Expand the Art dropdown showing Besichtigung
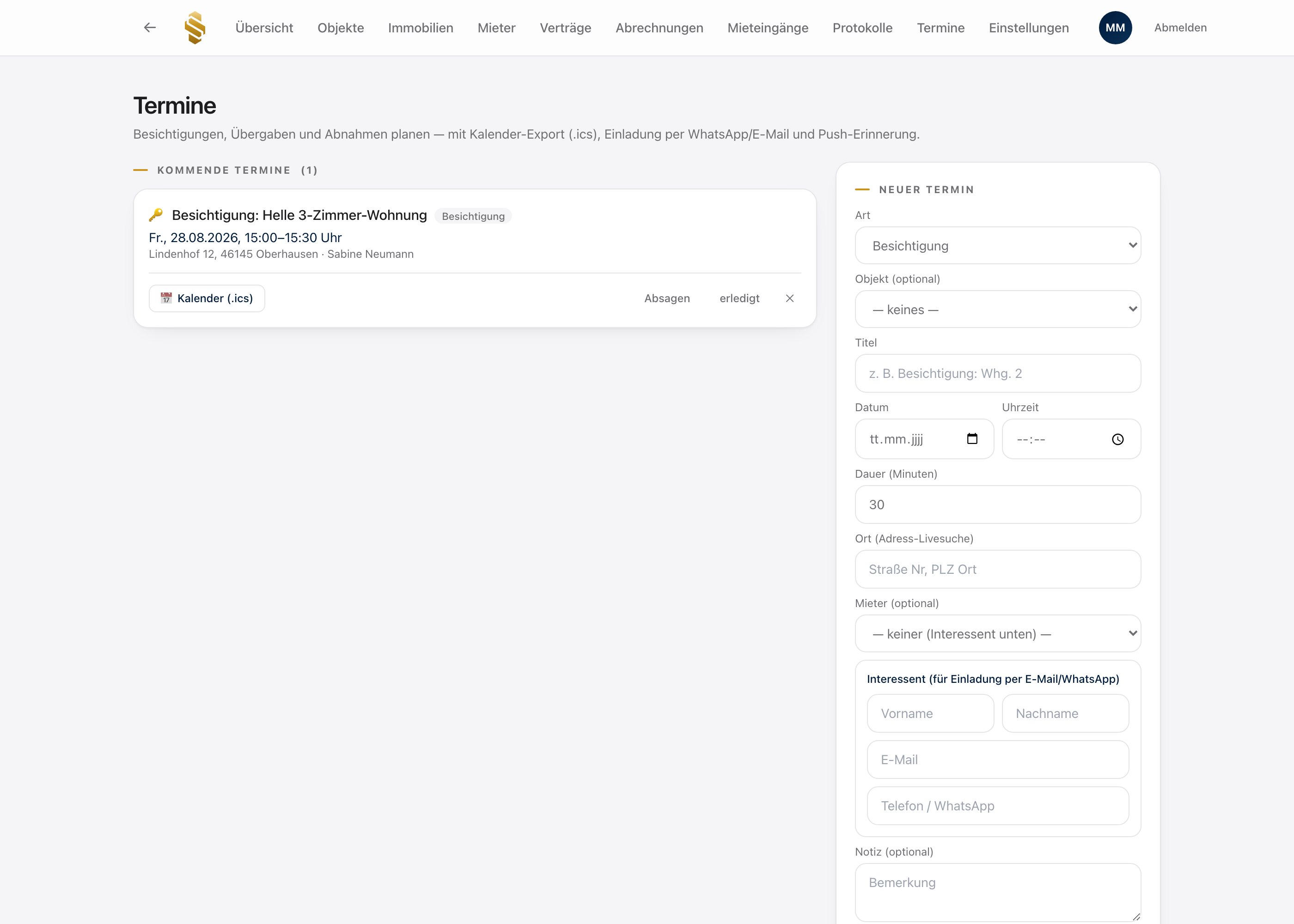 click(997, 245)
